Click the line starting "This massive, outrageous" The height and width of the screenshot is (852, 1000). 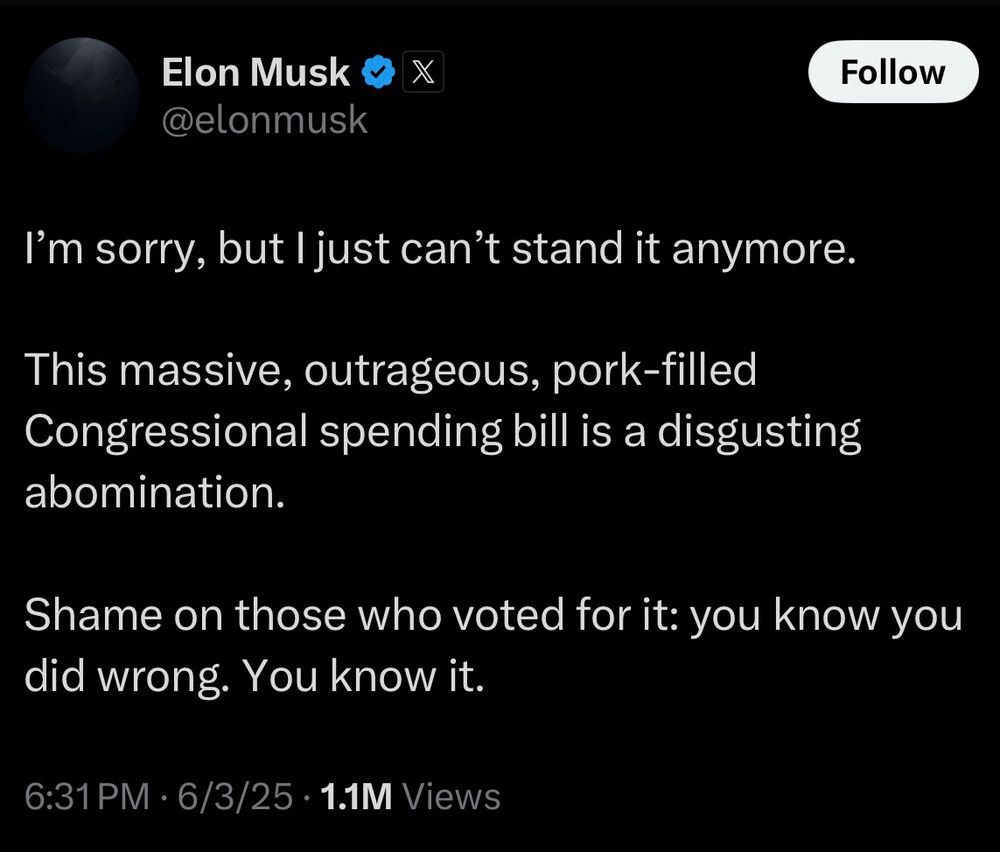click(390, 371)
